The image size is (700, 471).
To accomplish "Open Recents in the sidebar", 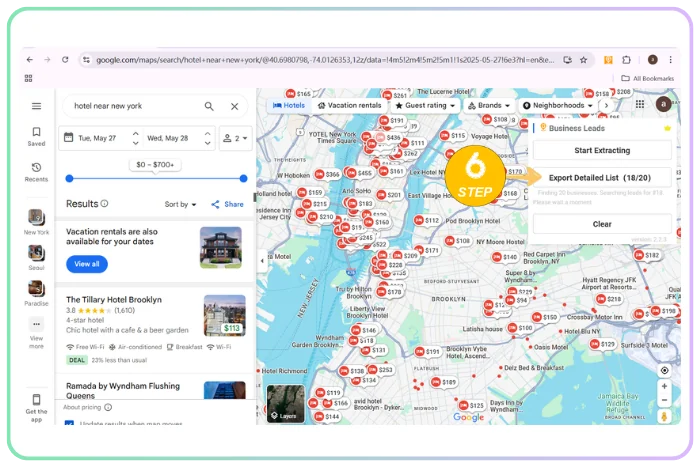I will [37, 172].
